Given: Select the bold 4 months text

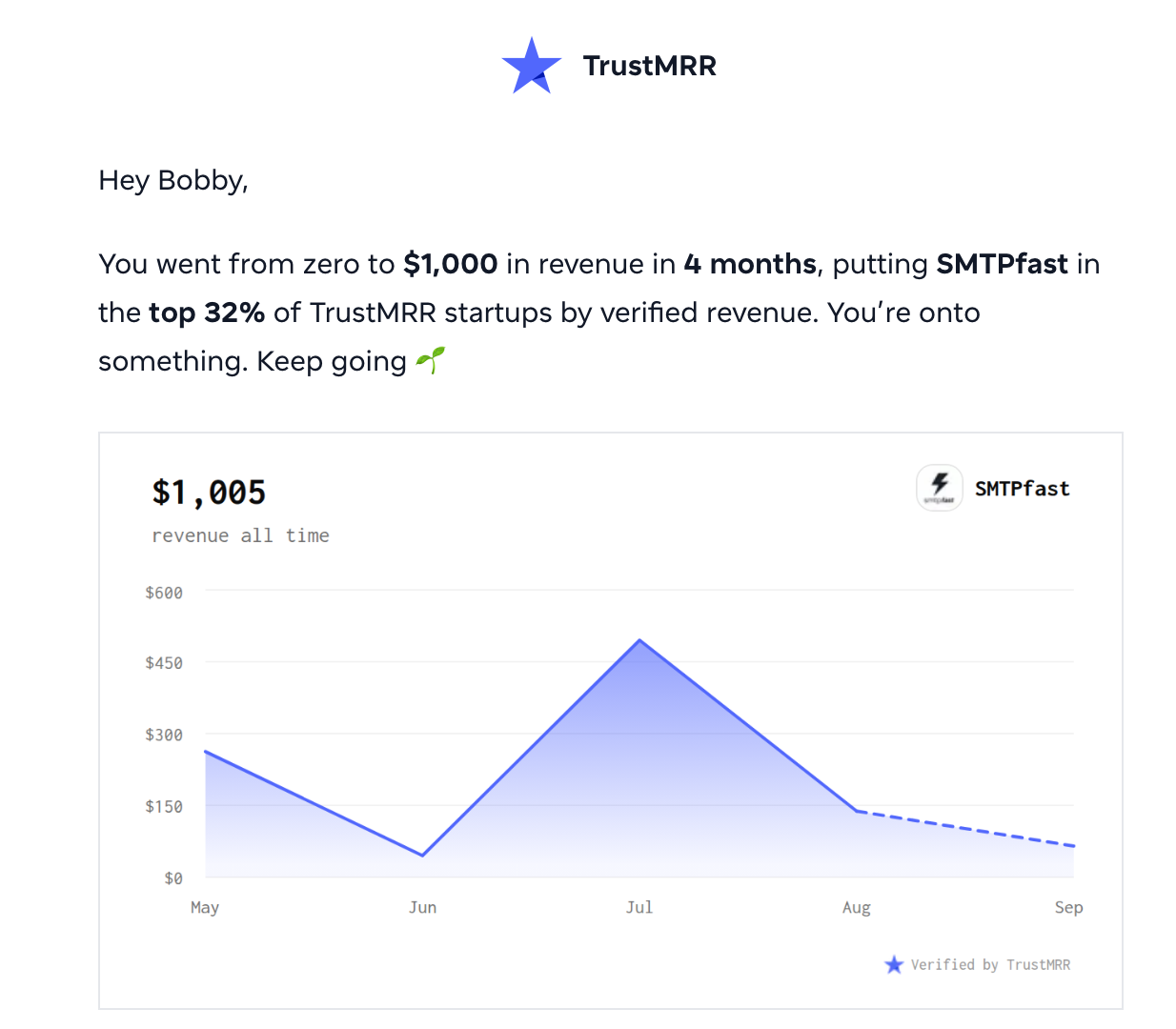Looking at the screenshot, I should [x=750, y=264].
